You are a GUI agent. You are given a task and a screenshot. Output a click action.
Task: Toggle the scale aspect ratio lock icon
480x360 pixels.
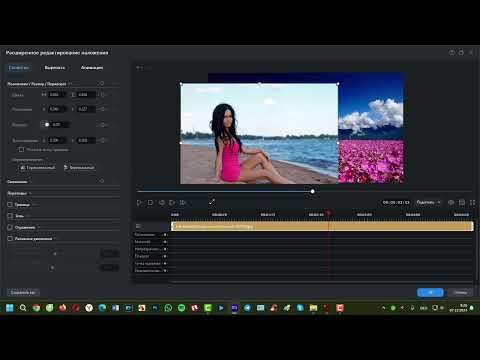103,95
